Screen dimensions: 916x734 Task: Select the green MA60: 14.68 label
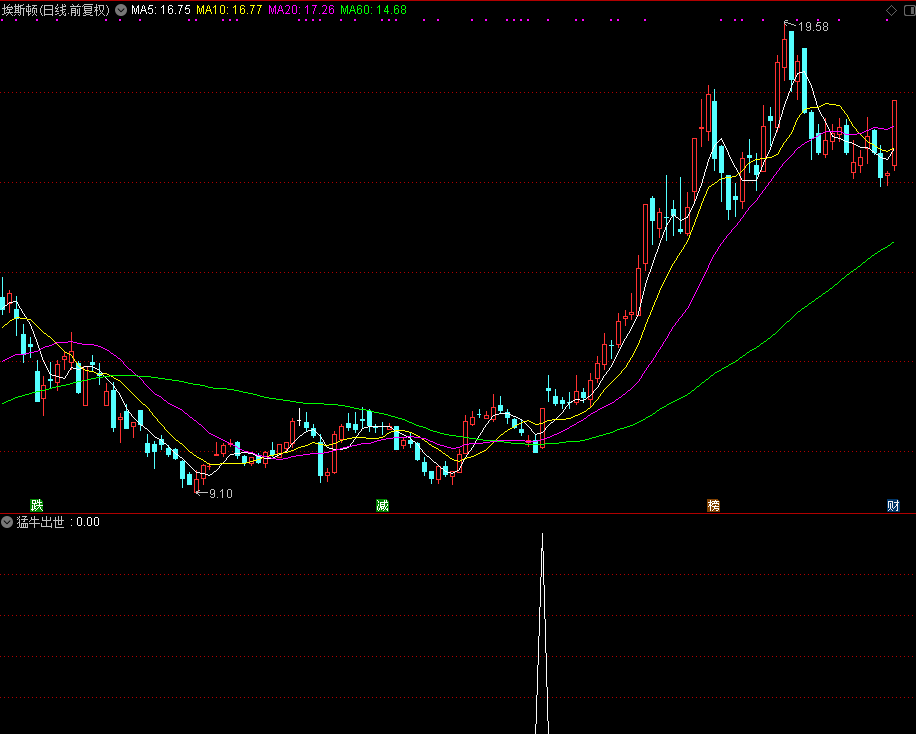[x=373, y=10]
